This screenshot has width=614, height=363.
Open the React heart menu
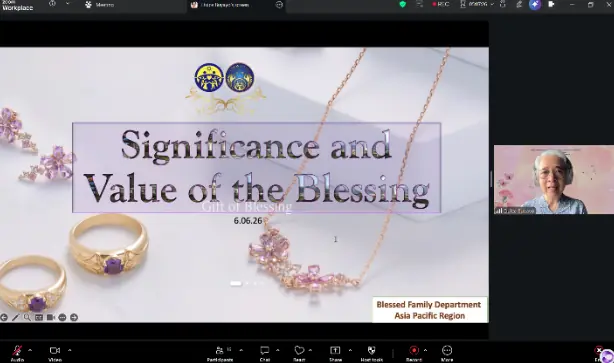coord(299,352)
